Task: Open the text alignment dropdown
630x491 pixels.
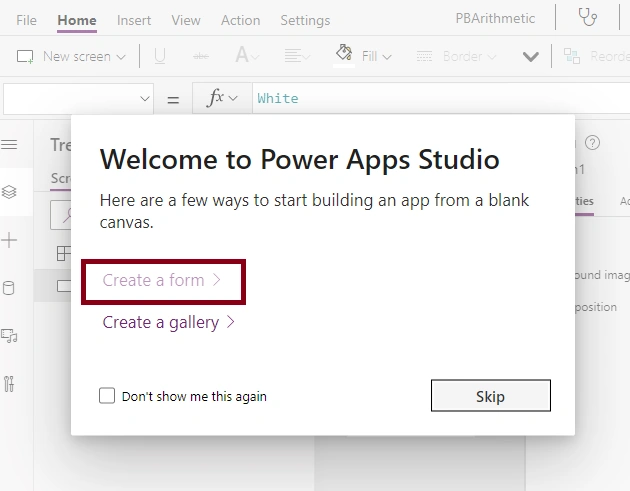Action: pyautogui.click(x=297, y=56)
